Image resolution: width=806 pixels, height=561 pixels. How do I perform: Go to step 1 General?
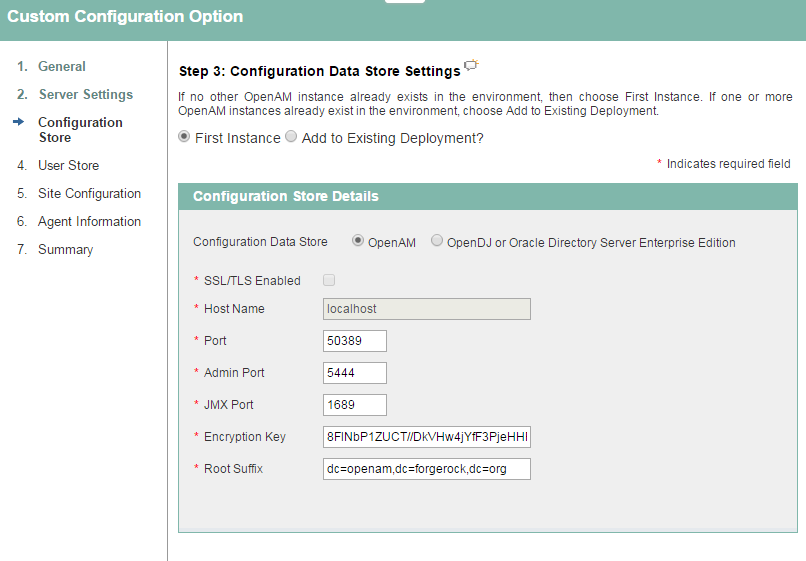(62, 66)
